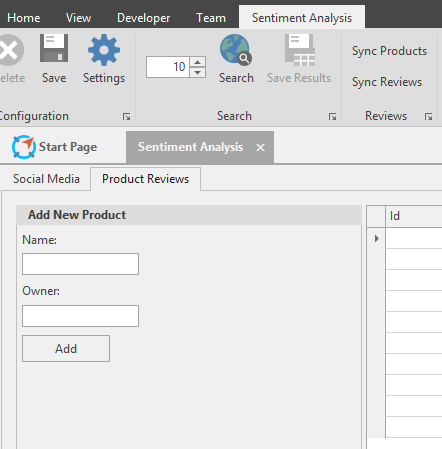
Task: Focus the product Name input field
Action: click(80, 264)
